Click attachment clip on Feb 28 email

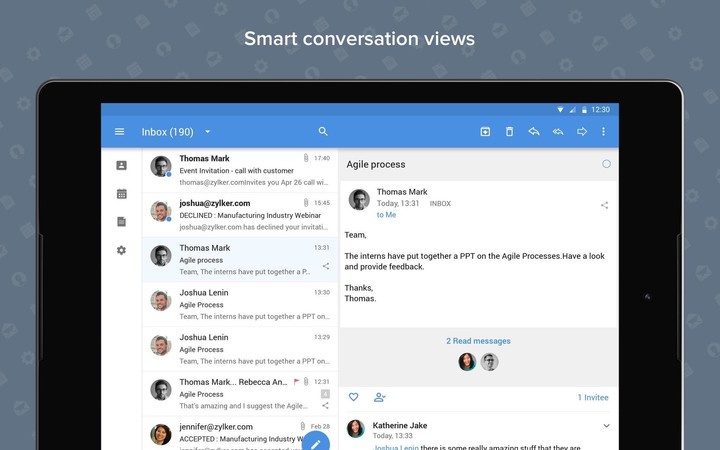pyautogui.click(x=303, y=426)
